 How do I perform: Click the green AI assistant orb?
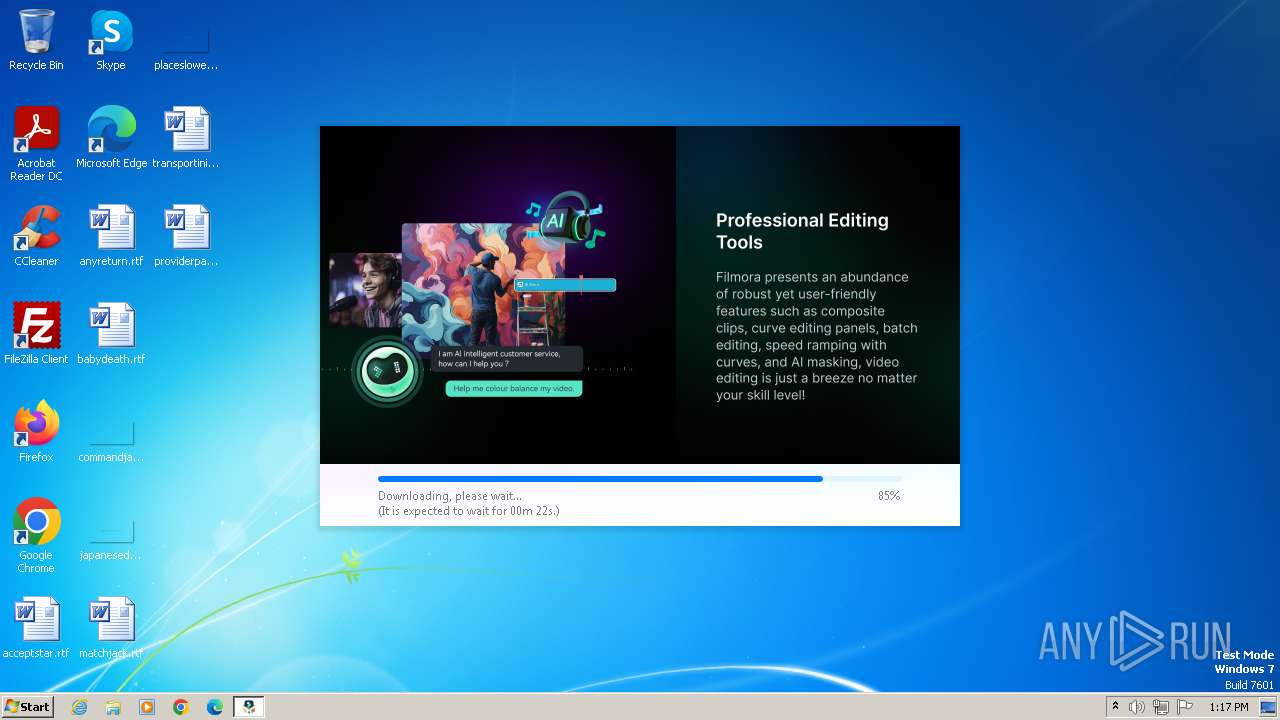click(x=386, y=371)
